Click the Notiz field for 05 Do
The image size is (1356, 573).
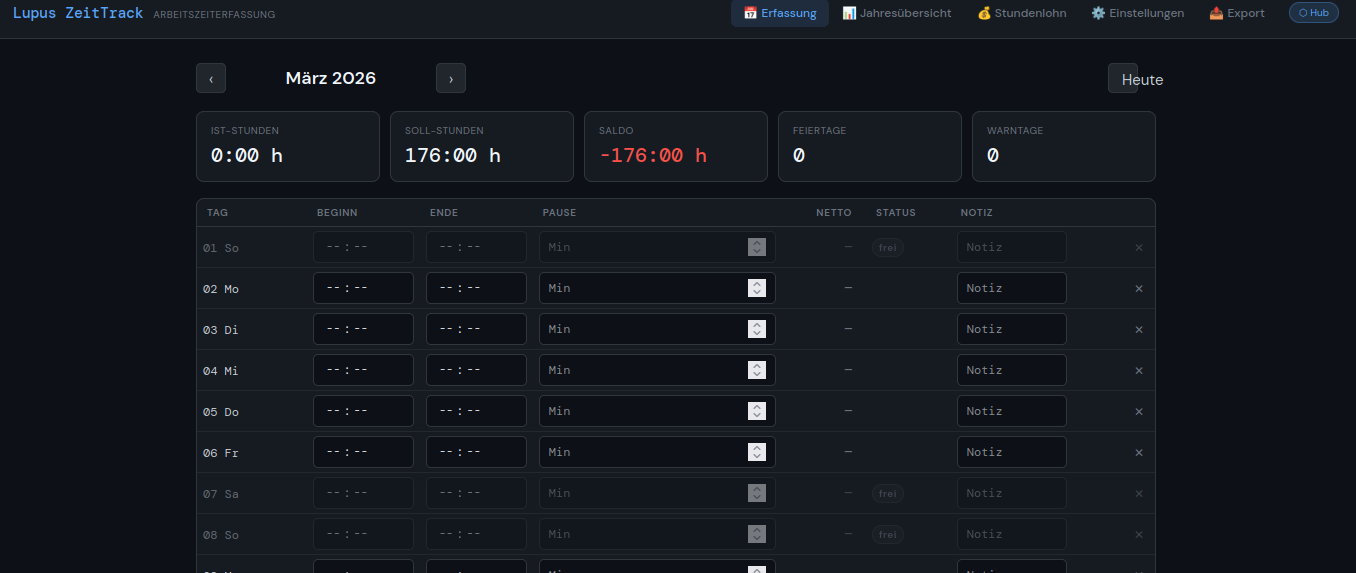[x=1011, y=411]
